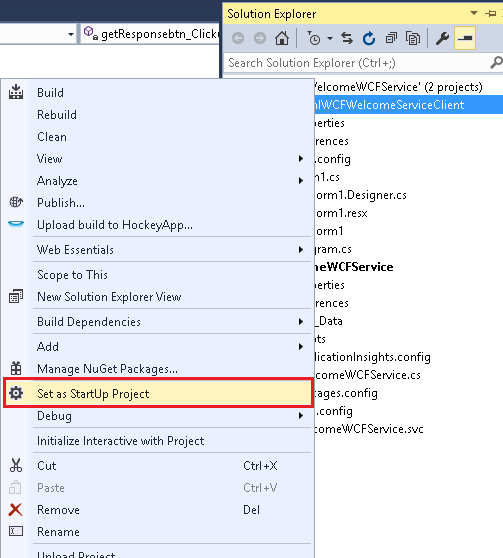
Task: Click the Publish globe icon
Action: 16,202
